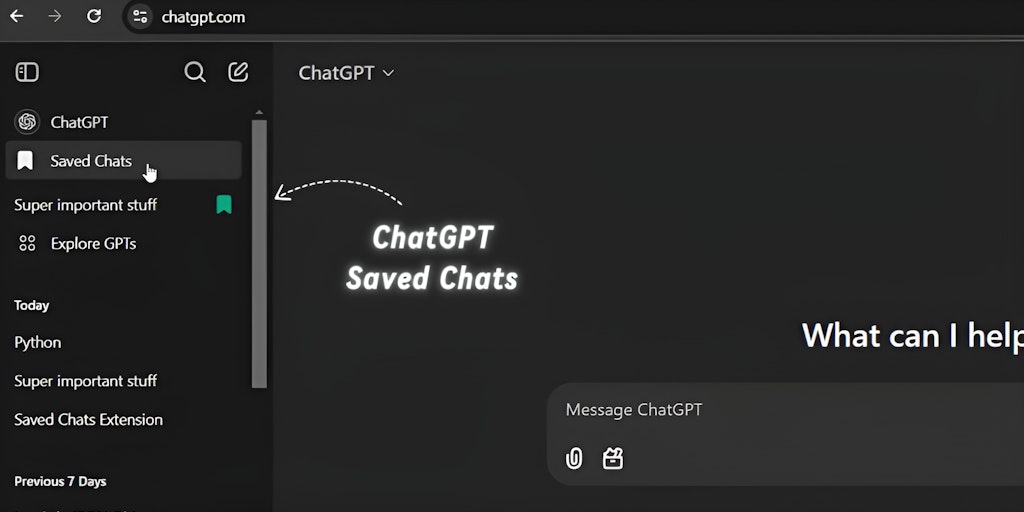1024x512 pixels.
Task: Click the Explore GPTs grid icon
Action: (x=27, y=244)
